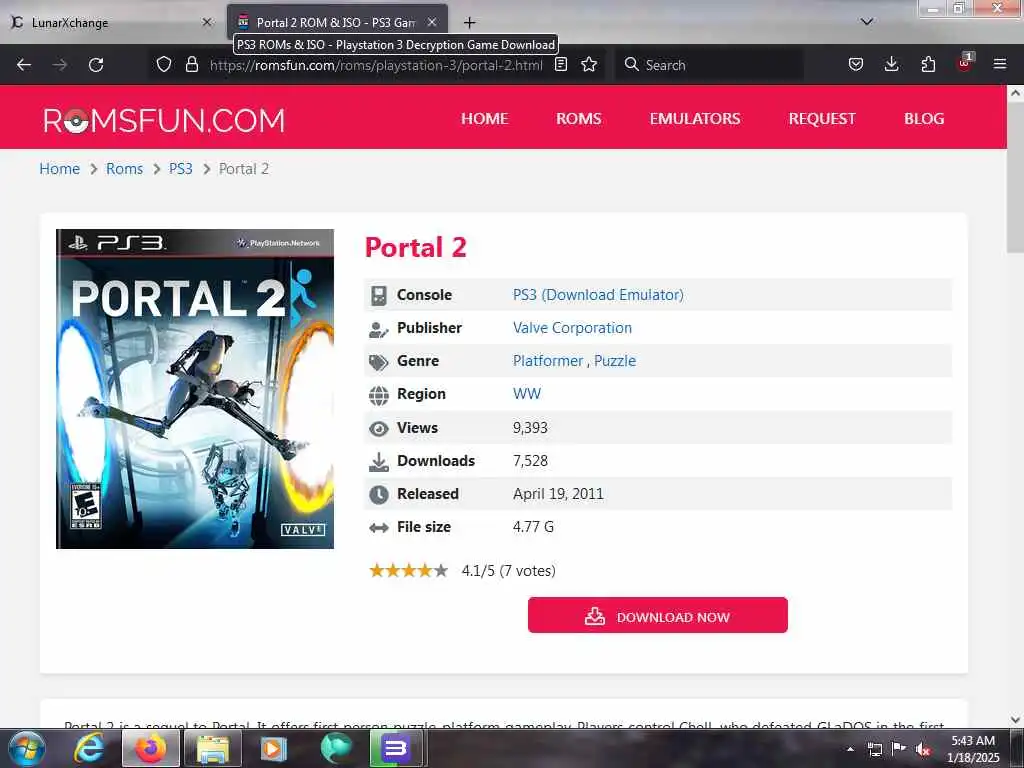
Task: Click the Home breadcrumb link
Action: point(59,169)
